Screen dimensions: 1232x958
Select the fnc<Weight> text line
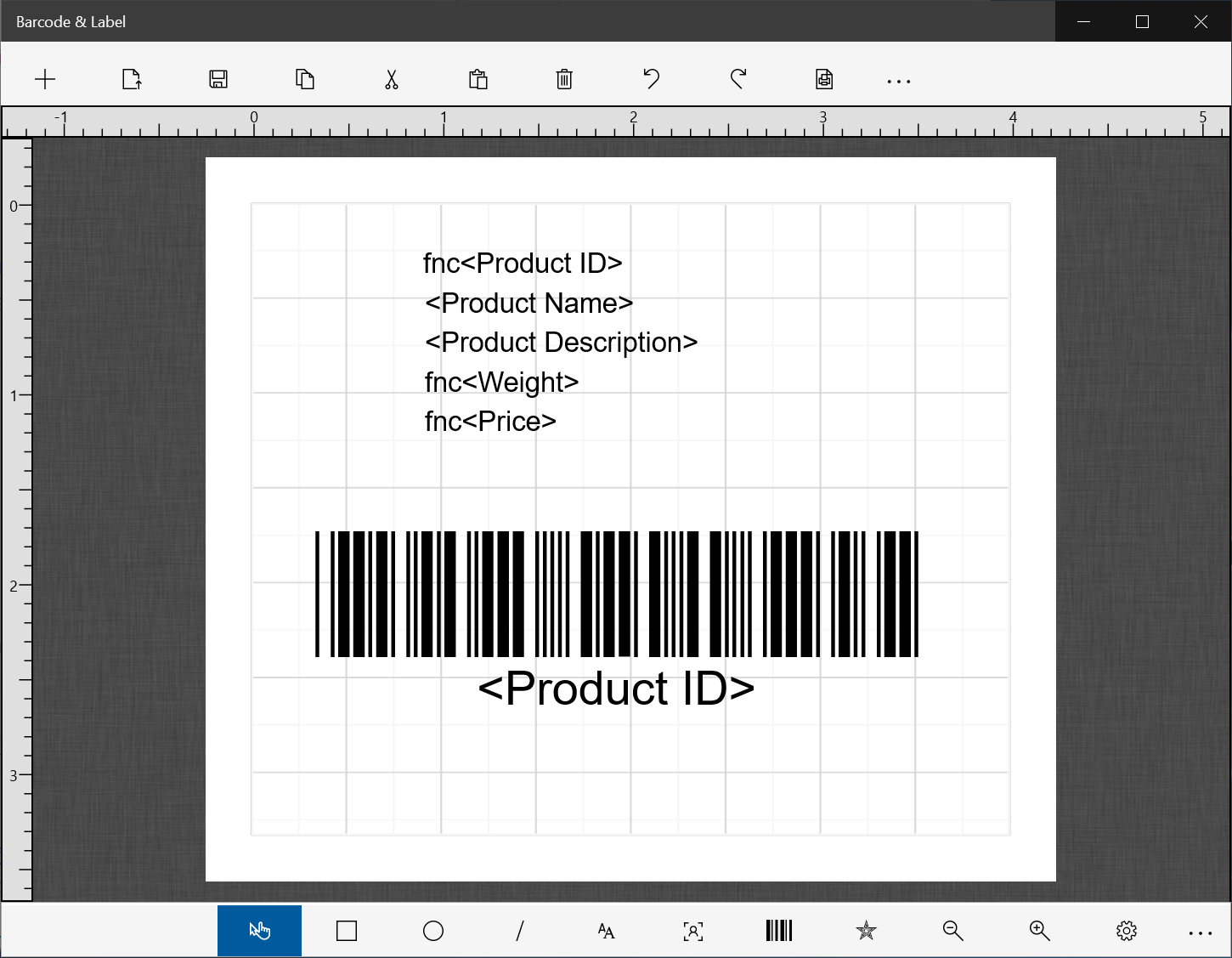click(x=501, y=383)
